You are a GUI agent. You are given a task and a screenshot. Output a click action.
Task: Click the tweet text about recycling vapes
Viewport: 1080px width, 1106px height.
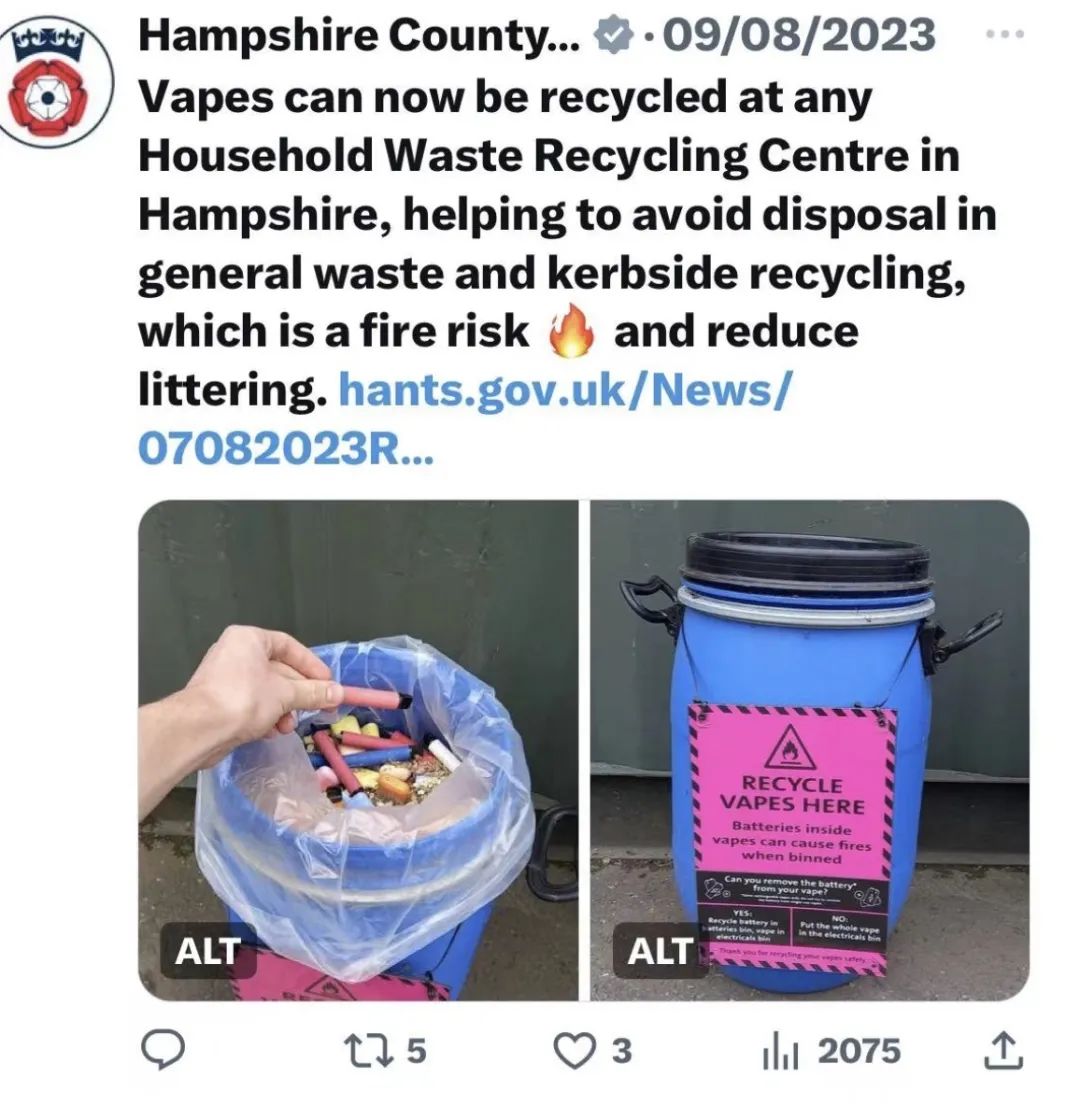(567, 242)
